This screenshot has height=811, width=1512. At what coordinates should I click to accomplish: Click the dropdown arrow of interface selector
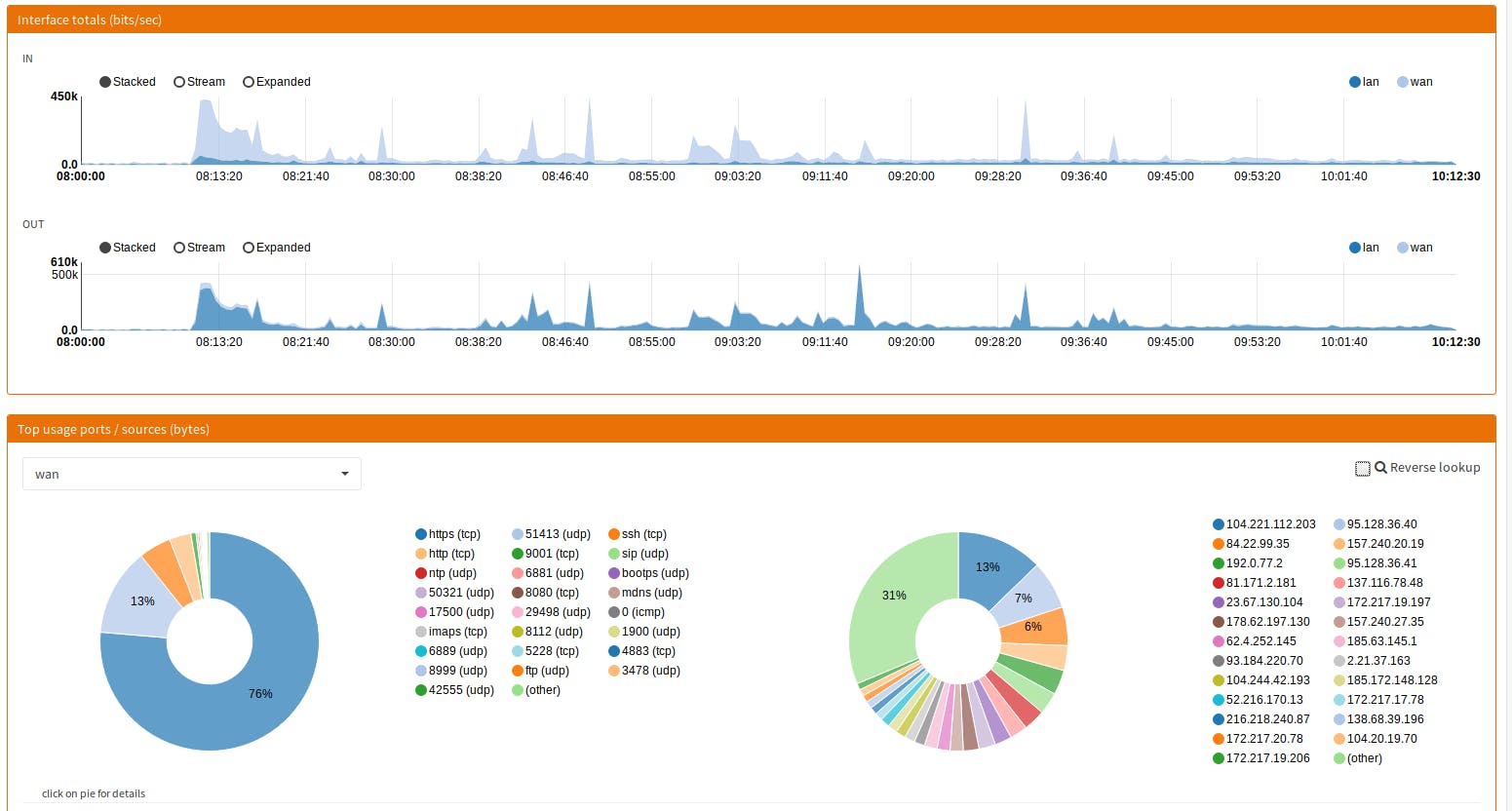[x=345, y=474]
